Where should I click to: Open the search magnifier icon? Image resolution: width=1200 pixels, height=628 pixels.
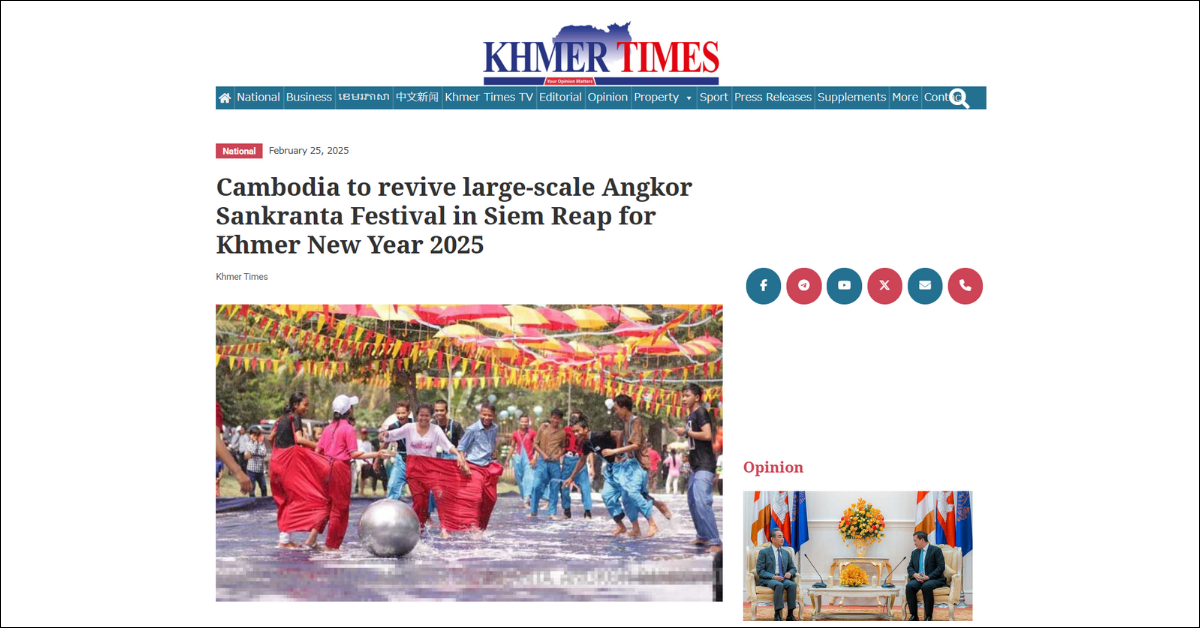click(959, 98)
